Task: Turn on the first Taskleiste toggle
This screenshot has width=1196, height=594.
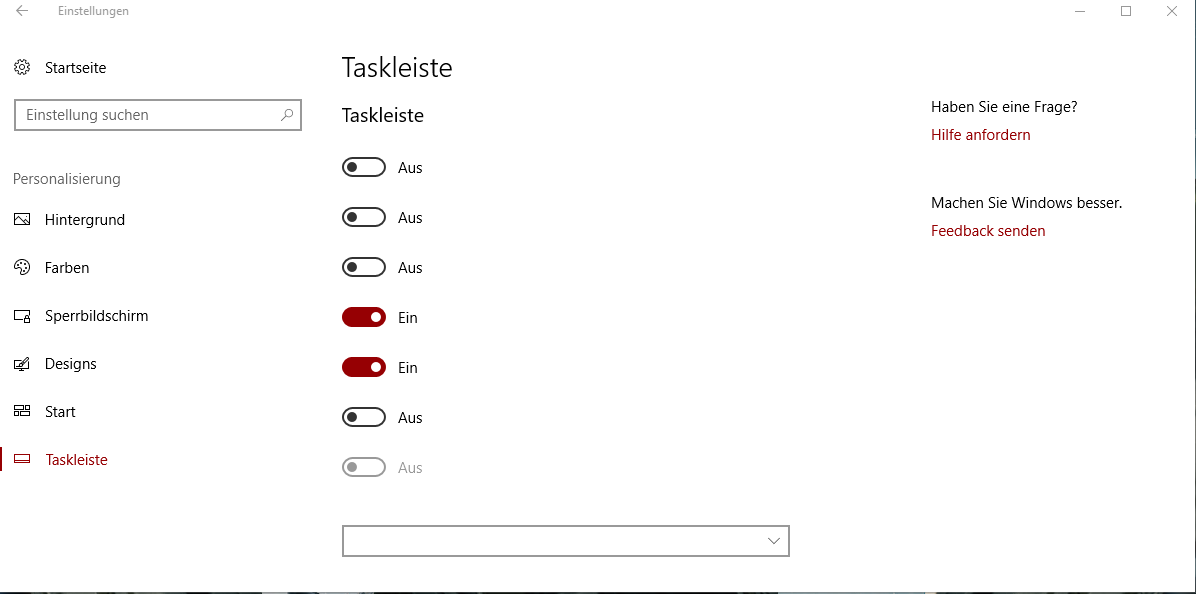Action: coord(364,168)
